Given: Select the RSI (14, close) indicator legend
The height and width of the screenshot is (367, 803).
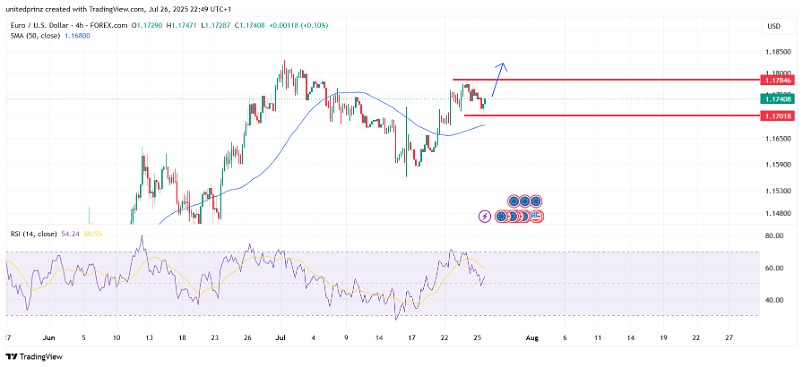Looking at the screenshot, I should pyautogui.click(x=34, y=233).
